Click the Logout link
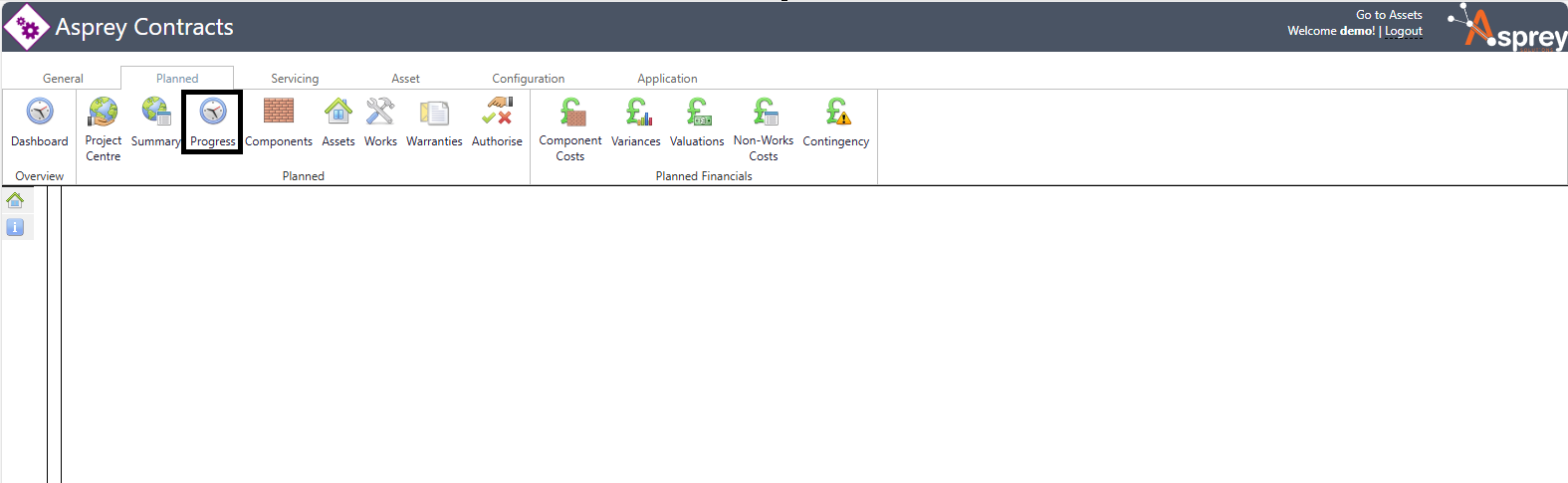This screenshot has height=483, width=1568. click(x=1403, y=32)
